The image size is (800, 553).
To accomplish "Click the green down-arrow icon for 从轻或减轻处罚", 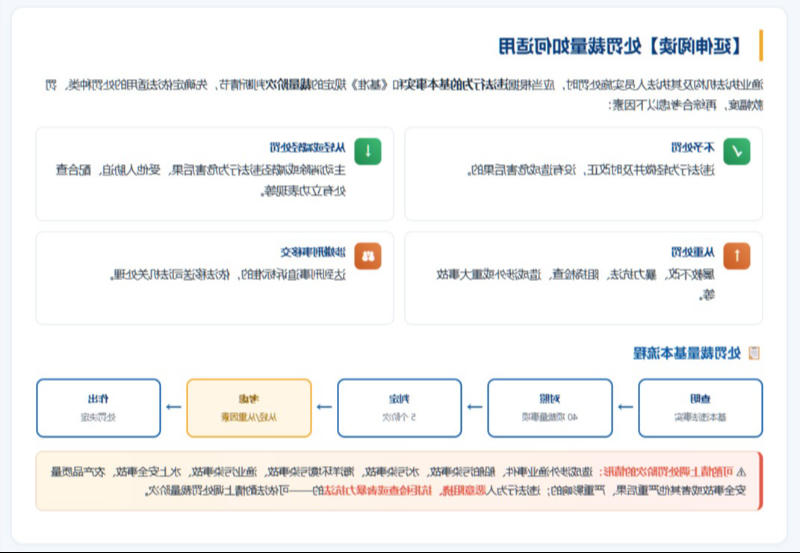I will point(368,152).
